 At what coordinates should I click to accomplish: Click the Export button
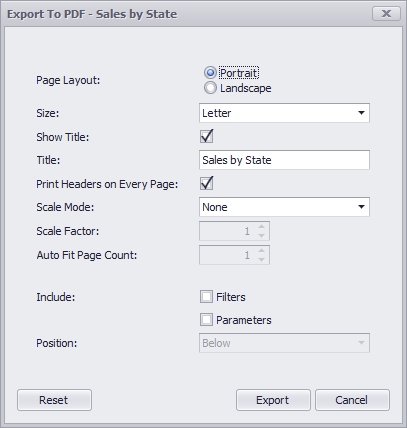point(273,400)
